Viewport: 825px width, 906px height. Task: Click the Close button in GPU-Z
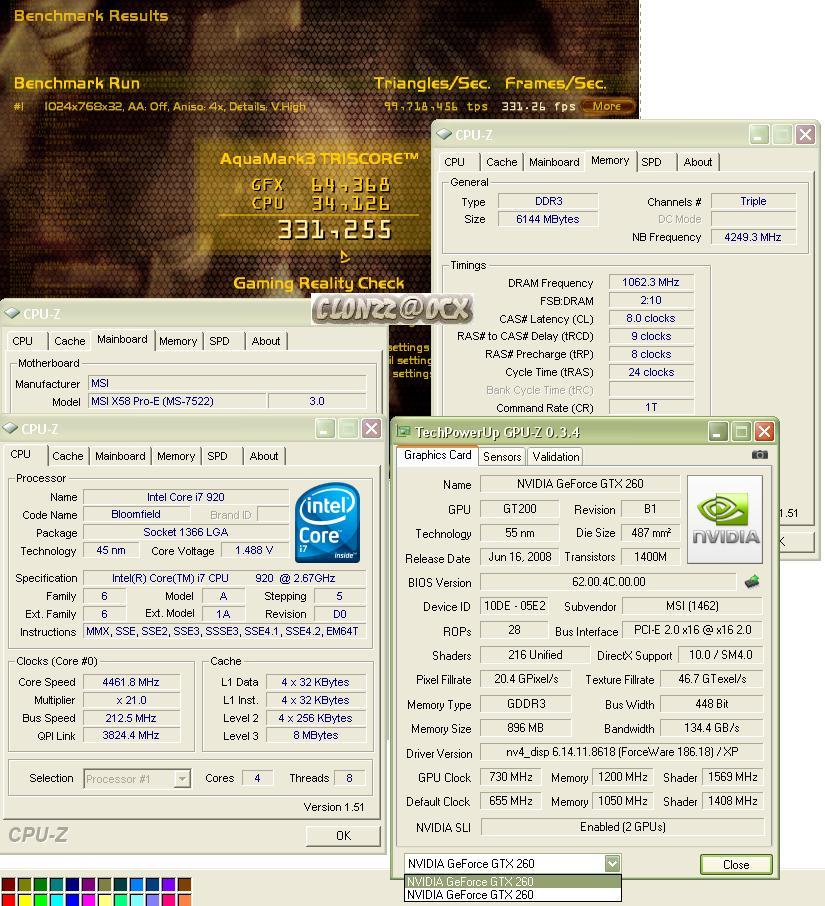click(736, 864)
